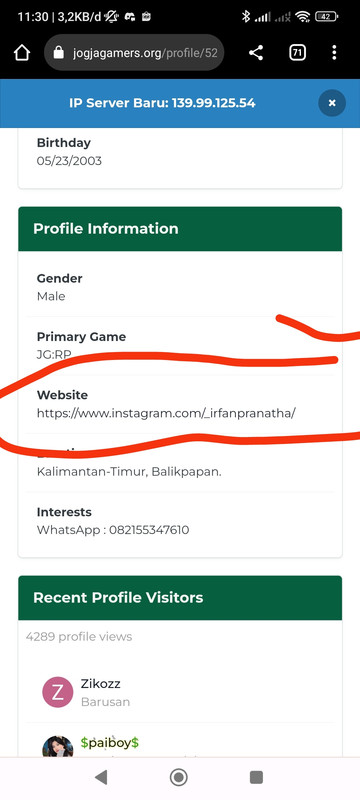Viewport: 360px width, 800px height.
Task: Dismiss the IP Server Baru banner
Action: pyautogui.click(x=332, y=103)
